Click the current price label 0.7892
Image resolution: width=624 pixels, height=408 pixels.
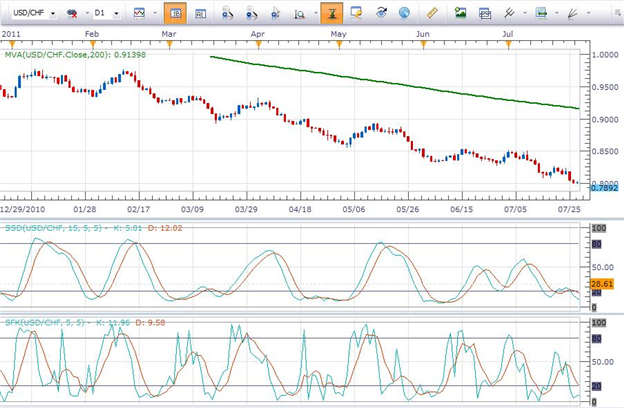[604, 187]
